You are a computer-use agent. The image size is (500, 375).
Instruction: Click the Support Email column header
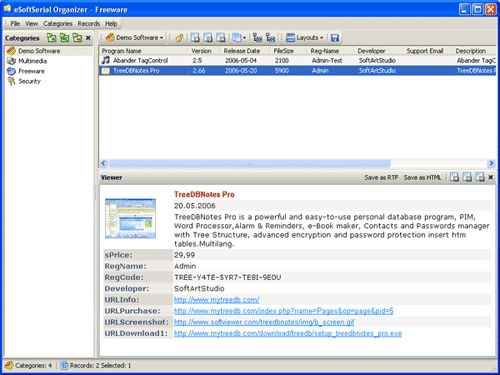point(428,51)
